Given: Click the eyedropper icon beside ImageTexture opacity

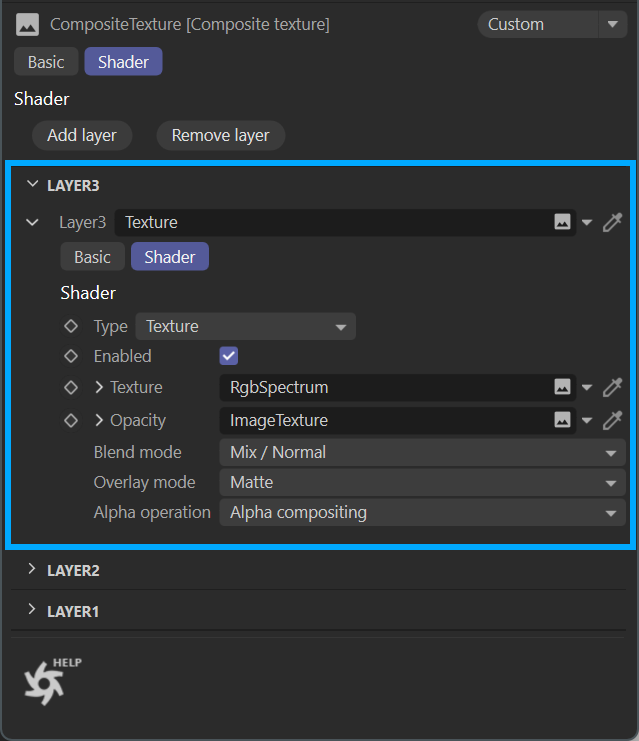Looking at the screenshot, I should 612,420.
